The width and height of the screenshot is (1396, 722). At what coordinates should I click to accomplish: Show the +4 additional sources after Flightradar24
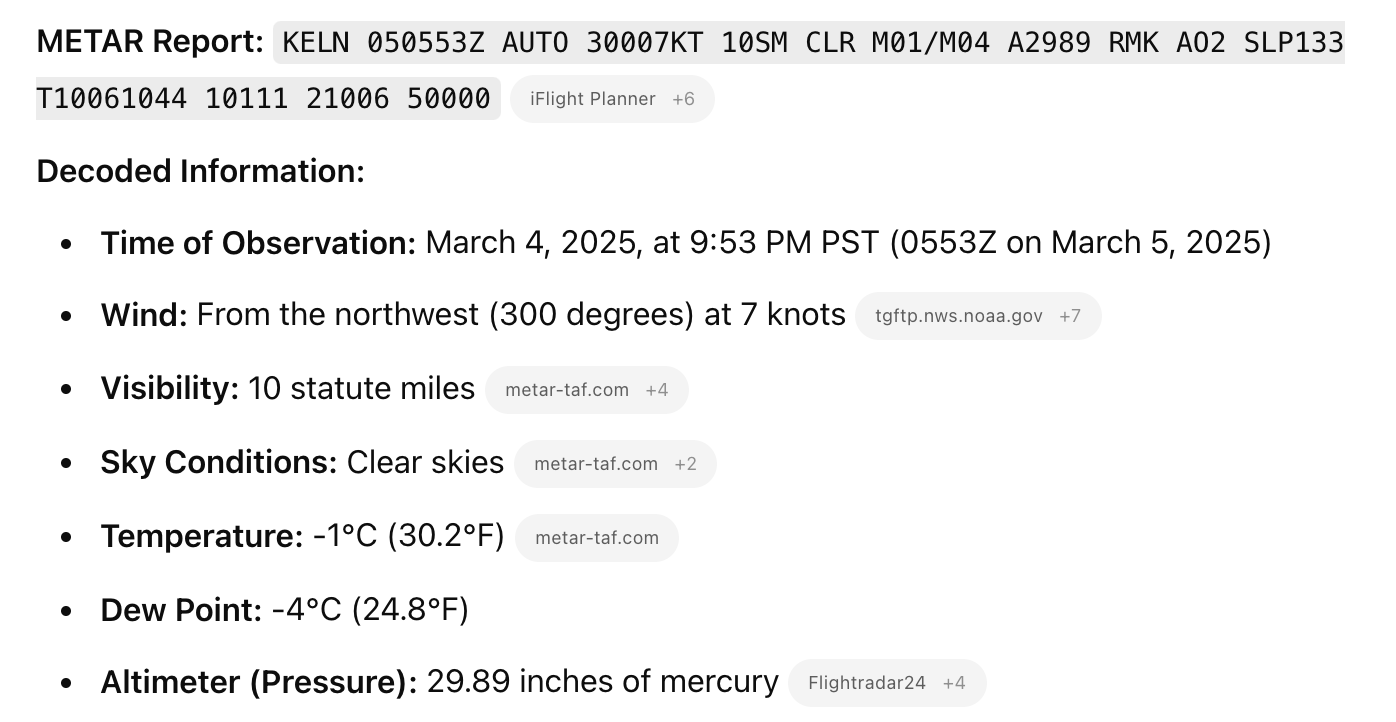point(954,684)
